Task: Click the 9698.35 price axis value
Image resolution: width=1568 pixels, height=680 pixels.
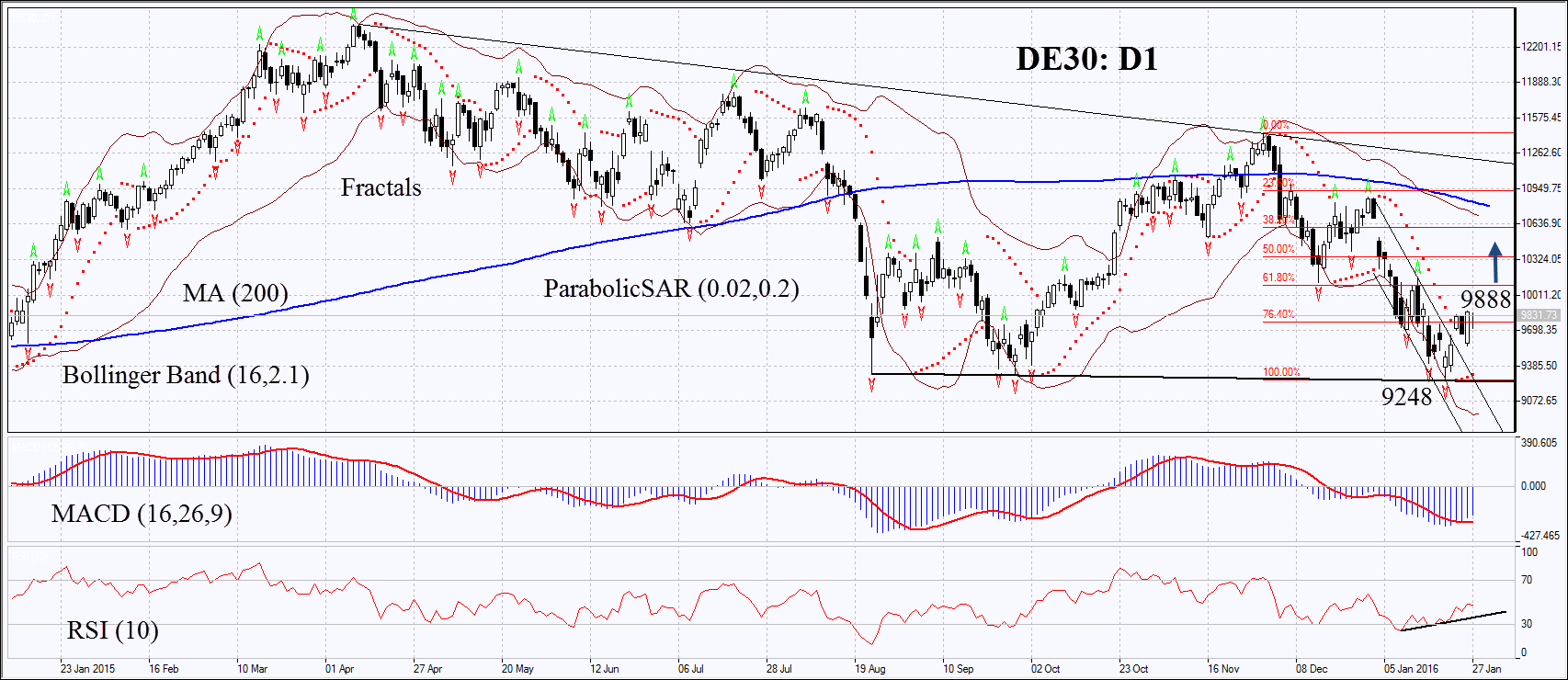Action: tap(1539, 329)
